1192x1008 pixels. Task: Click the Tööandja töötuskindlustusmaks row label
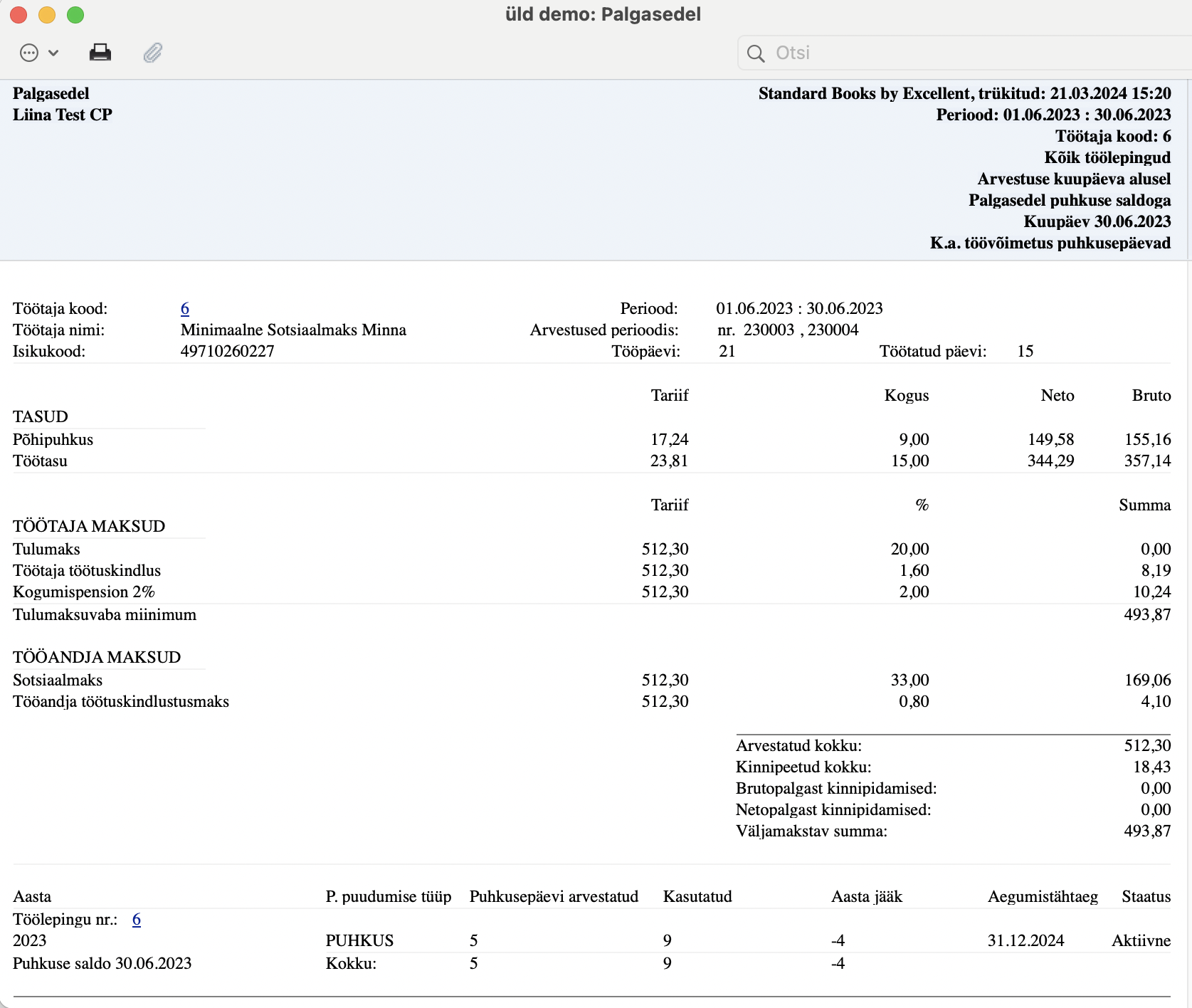tap(121, 701)
